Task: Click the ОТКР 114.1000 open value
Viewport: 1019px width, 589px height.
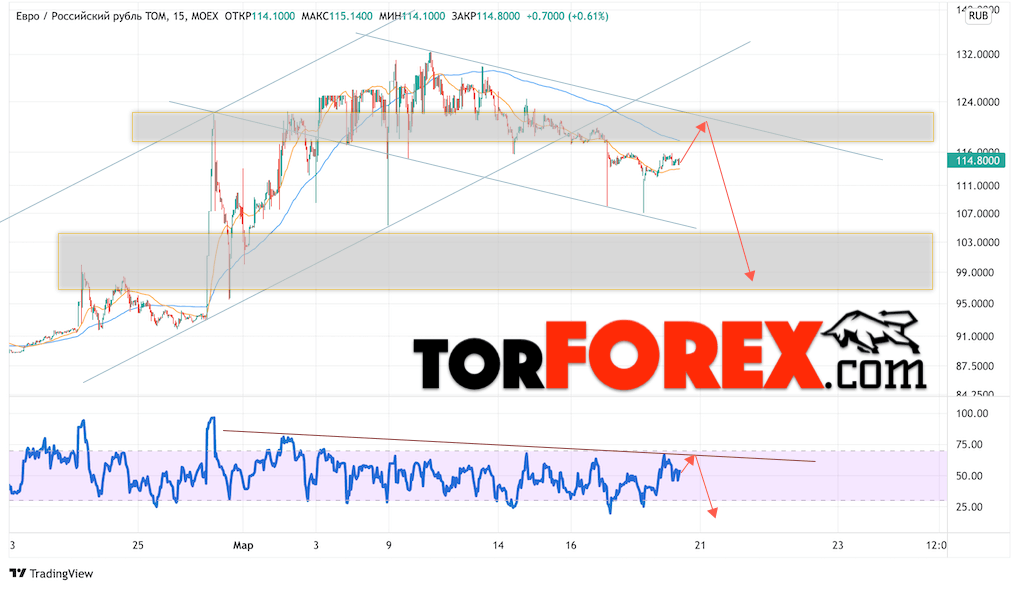Action: click(259, 16)
